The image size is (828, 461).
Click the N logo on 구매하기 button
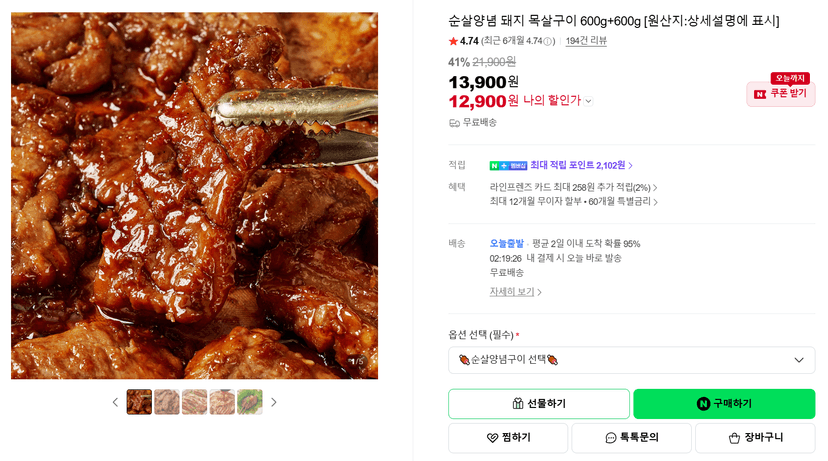703,404
